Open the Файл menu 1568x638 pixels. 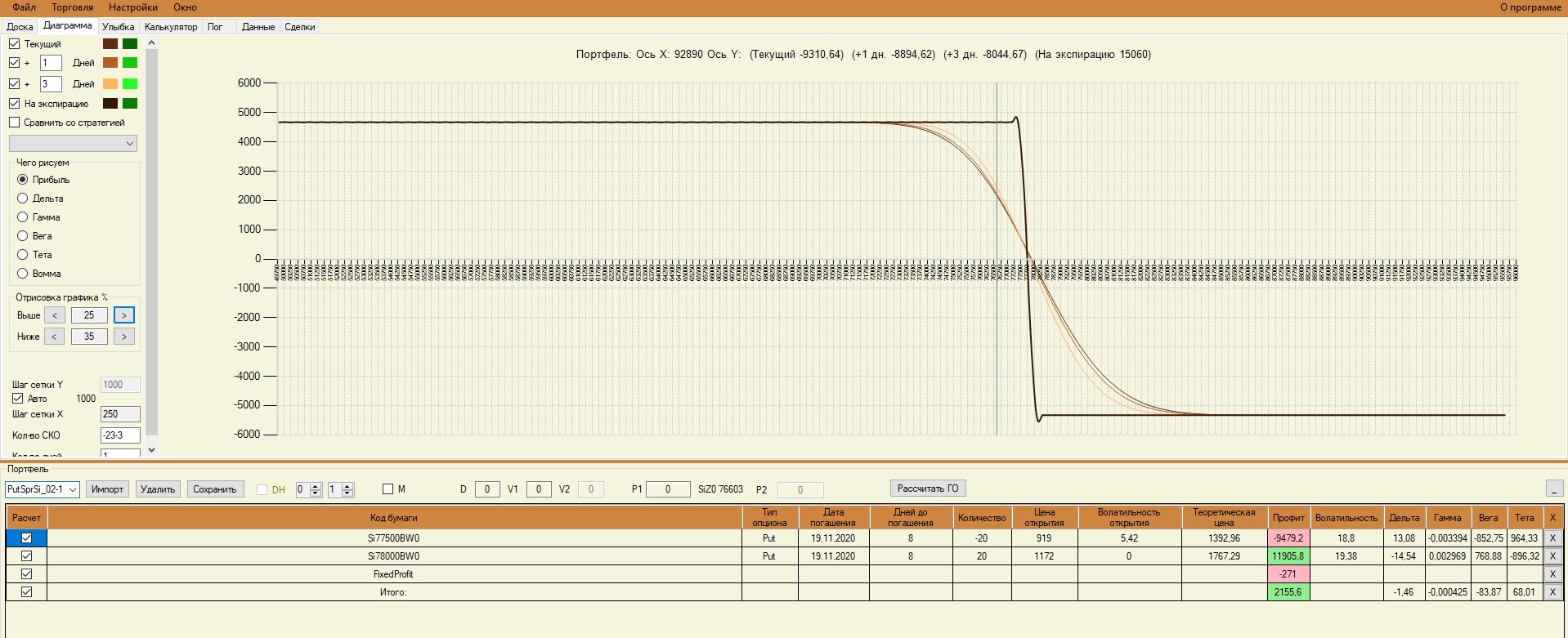(x=25, y=7)
